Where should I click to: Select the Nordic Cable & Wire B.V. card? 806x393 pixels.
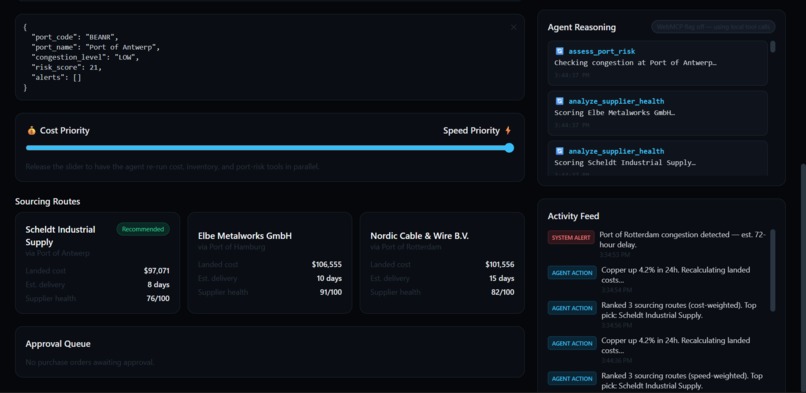[442, 263]
